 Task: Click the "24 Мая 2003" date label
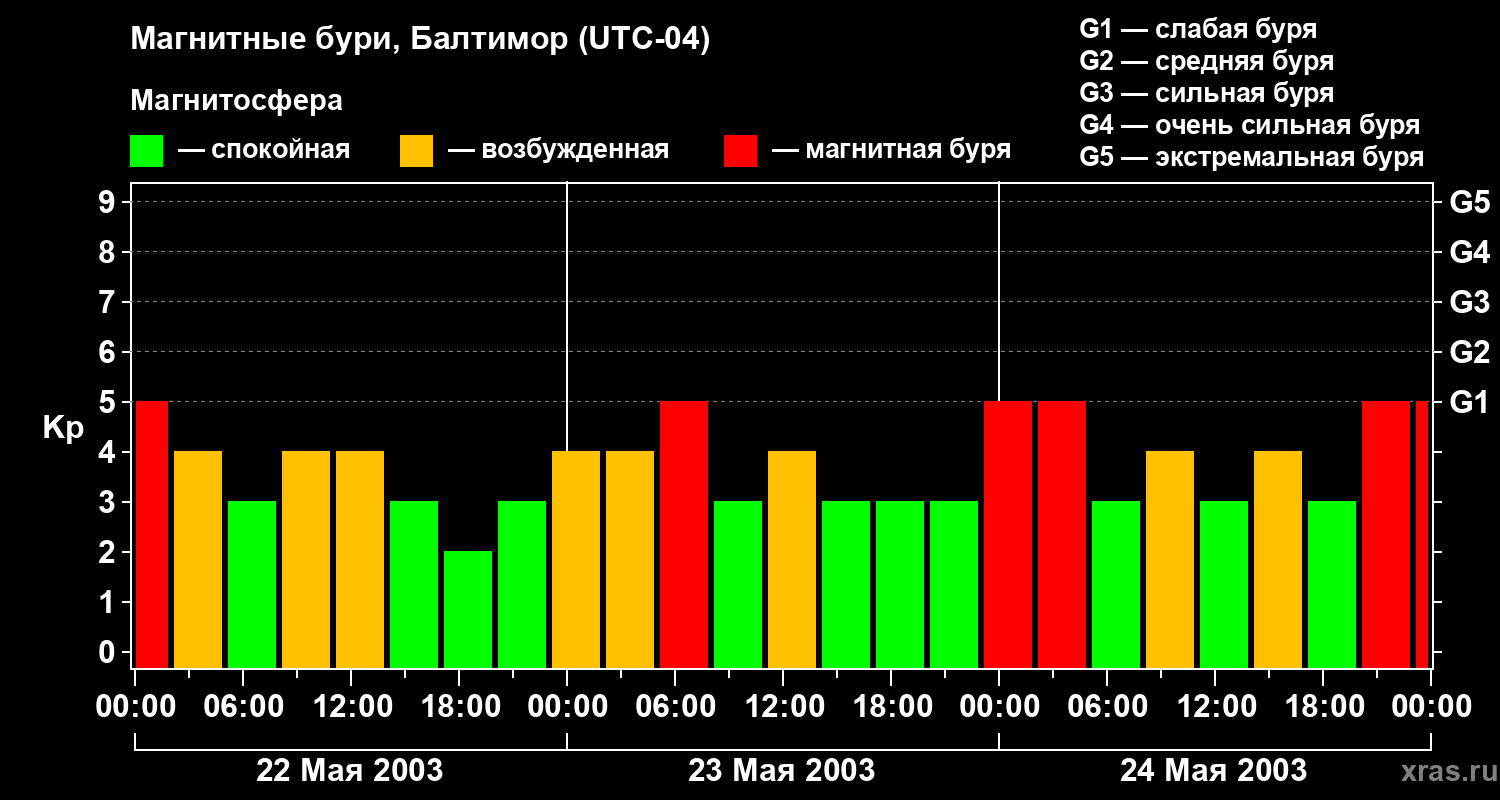pyautogui.click(x=1213, y=771)
